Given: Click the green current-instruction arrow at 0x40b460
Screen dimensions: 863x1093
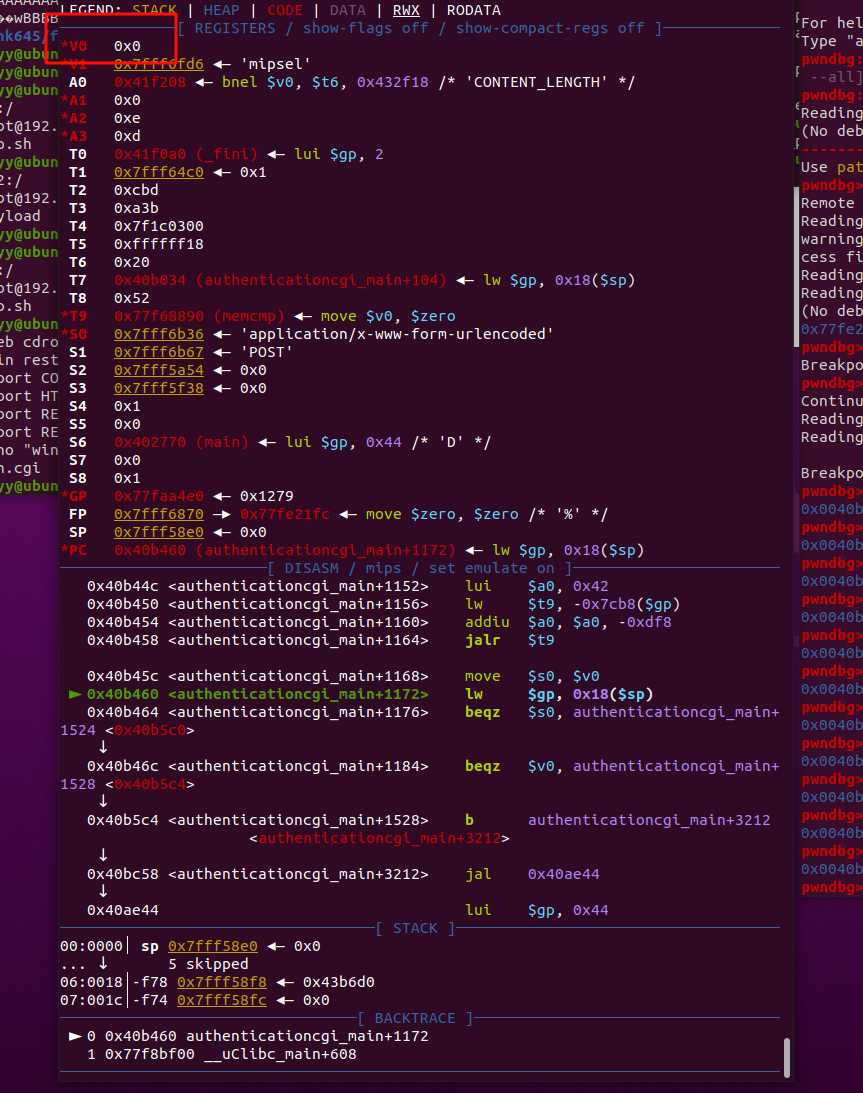Looking at the screenshot, I should point(75,695).
